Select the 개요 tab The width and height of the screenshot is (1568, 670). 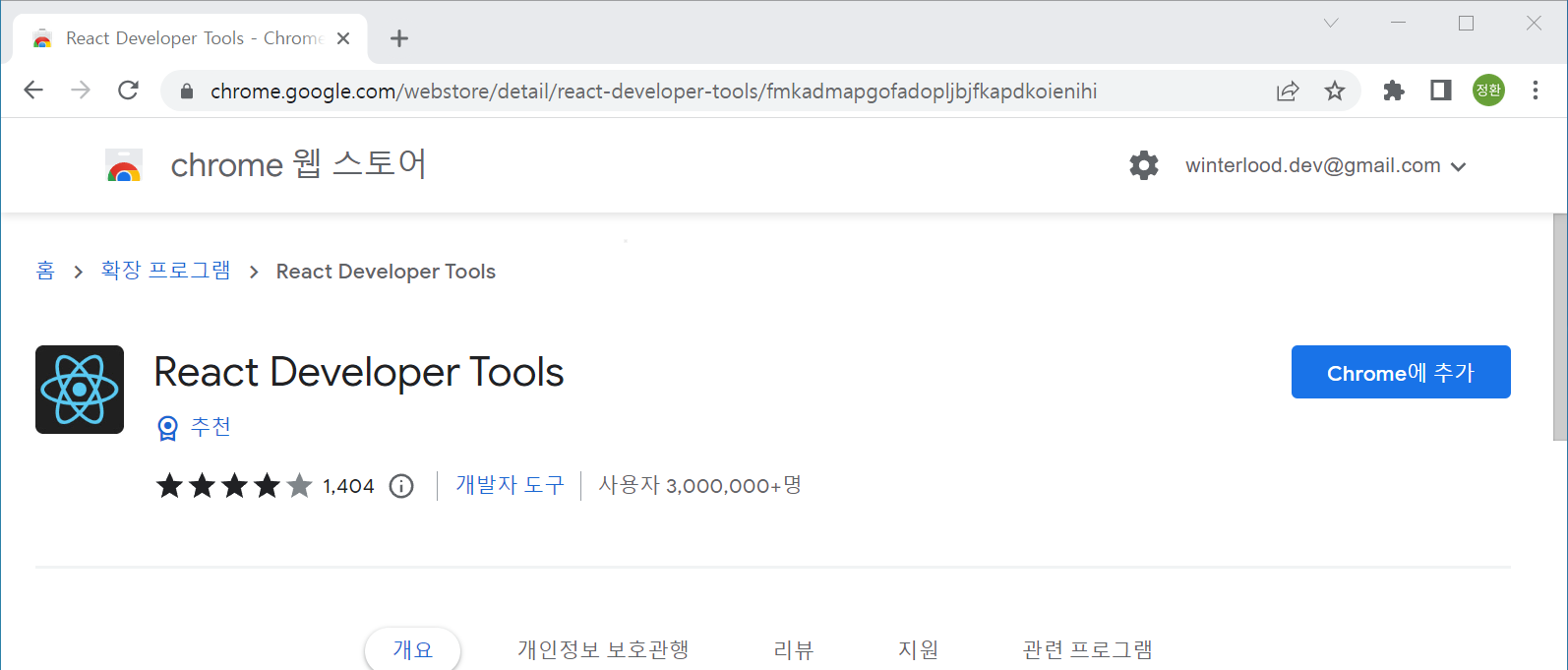click(x=412, y=649)
